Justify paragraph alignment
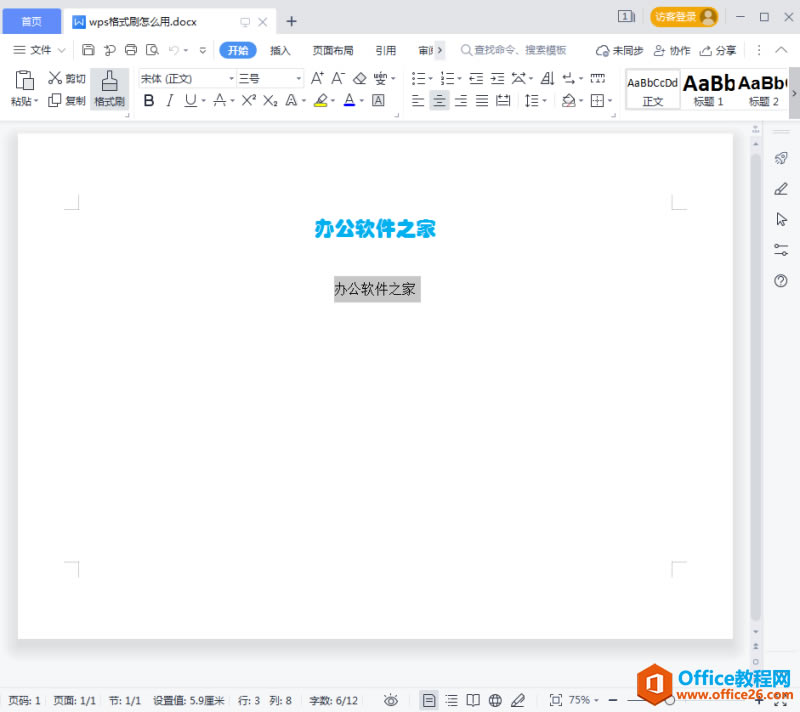The width and height of the screenshot is (800, 712). 482,100
